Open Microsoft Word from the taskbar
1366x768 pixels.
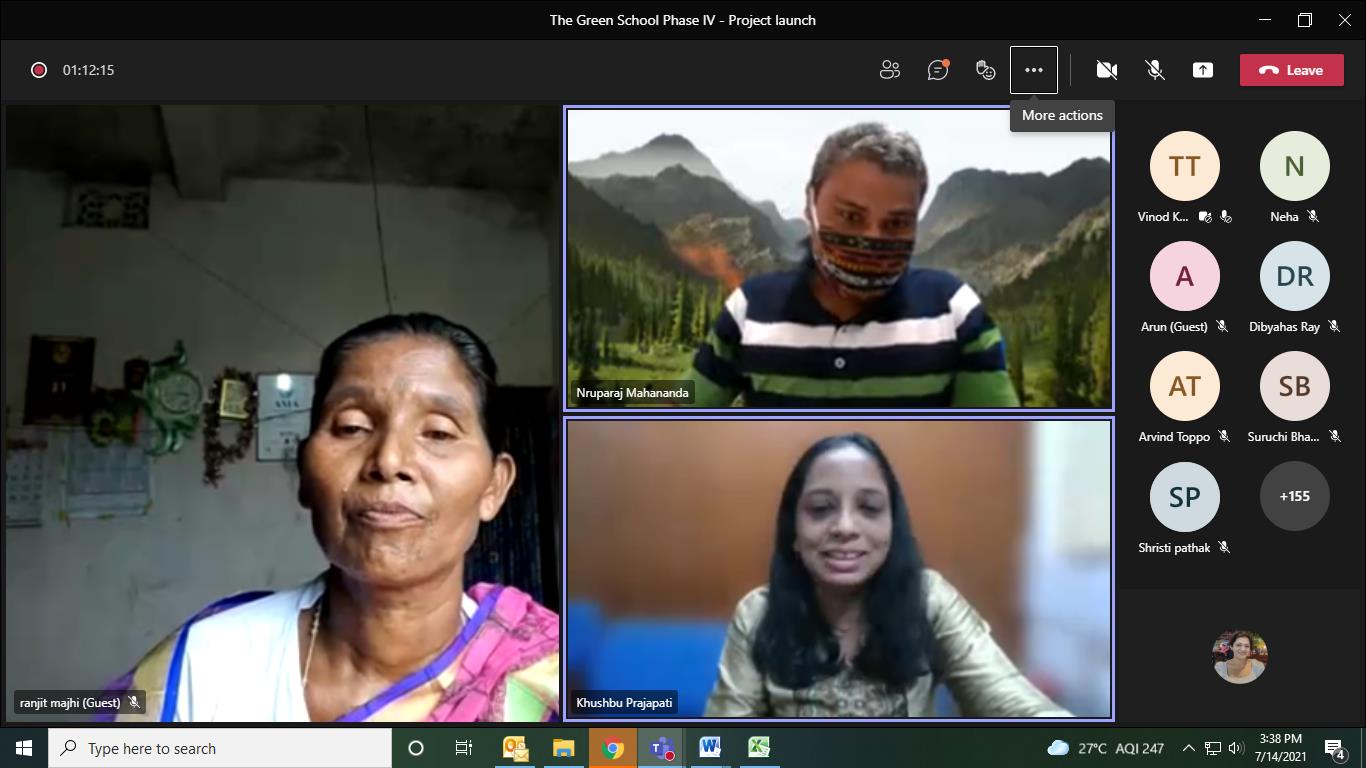coord(710,748)
